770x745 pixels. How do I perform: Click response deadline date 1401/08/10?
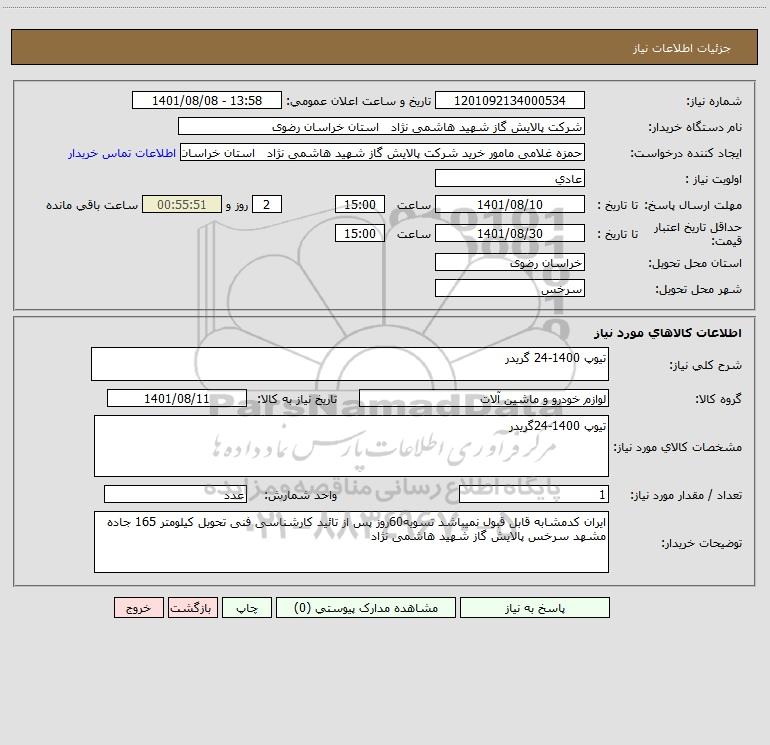[510, 204]
